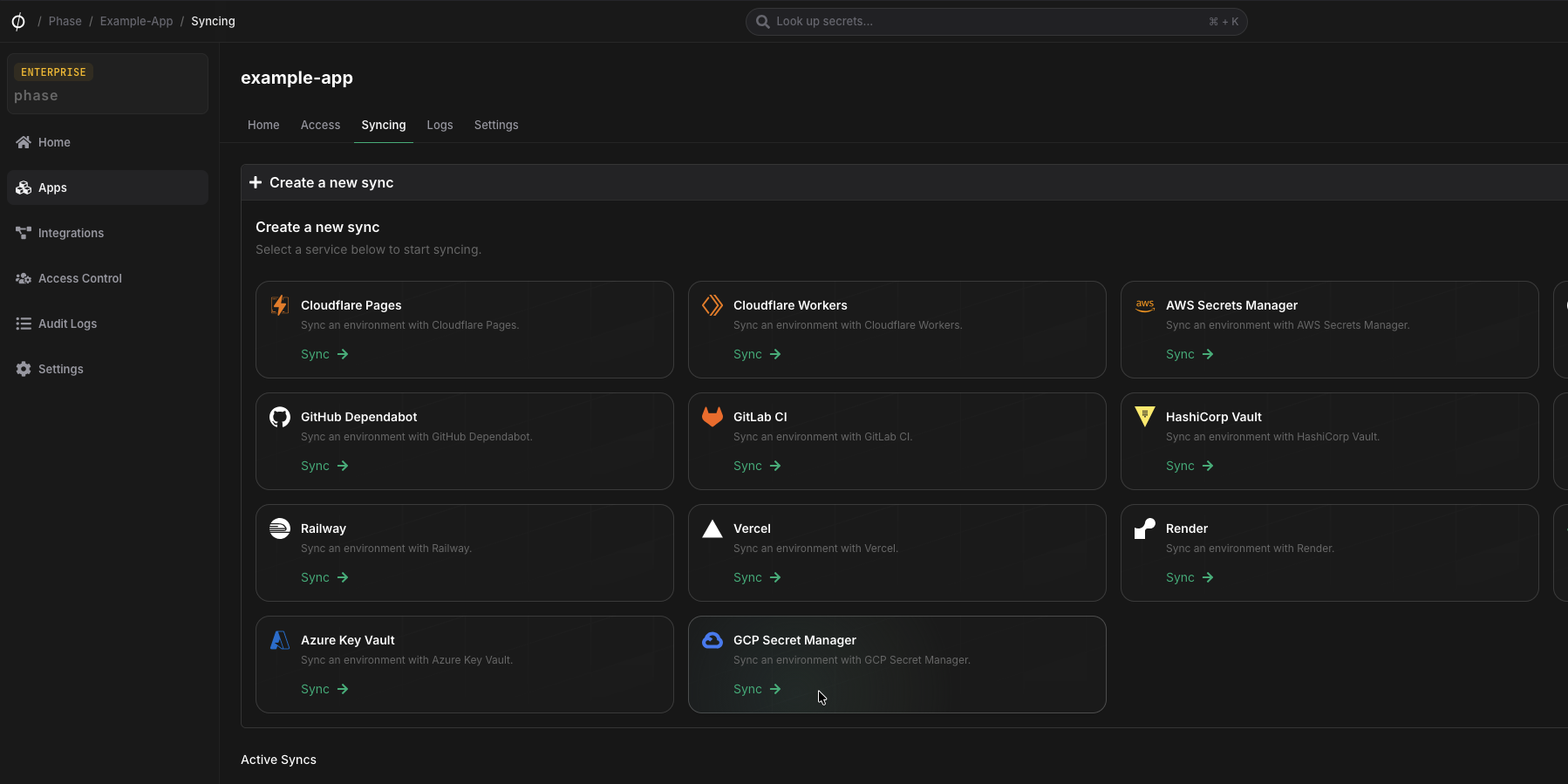Click Sync link for Railway
Viewport: 1568px width, 784px height.
[324, 577]
